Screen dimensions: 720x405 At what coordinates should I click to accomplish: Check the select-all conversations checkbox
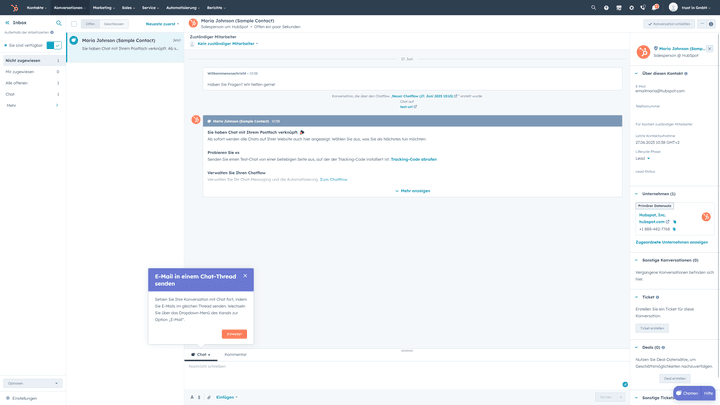coord(74,24)
